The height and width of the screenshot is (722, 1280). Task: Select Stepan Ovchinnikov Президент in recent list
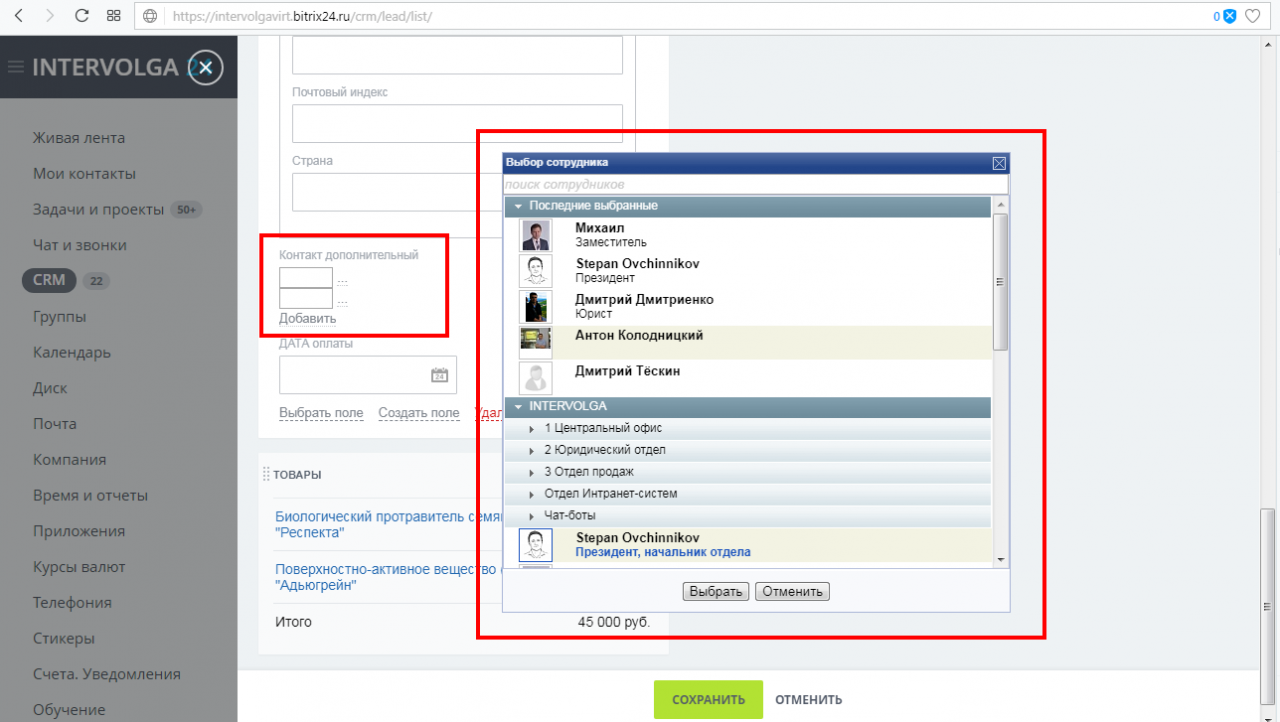coord(747,271)
